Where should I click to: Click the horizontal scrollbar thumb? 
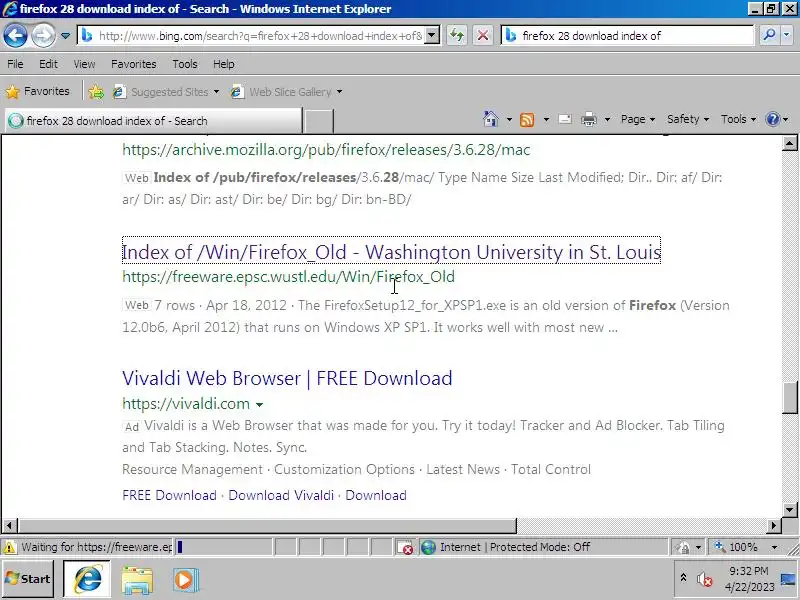coord(267,525)
